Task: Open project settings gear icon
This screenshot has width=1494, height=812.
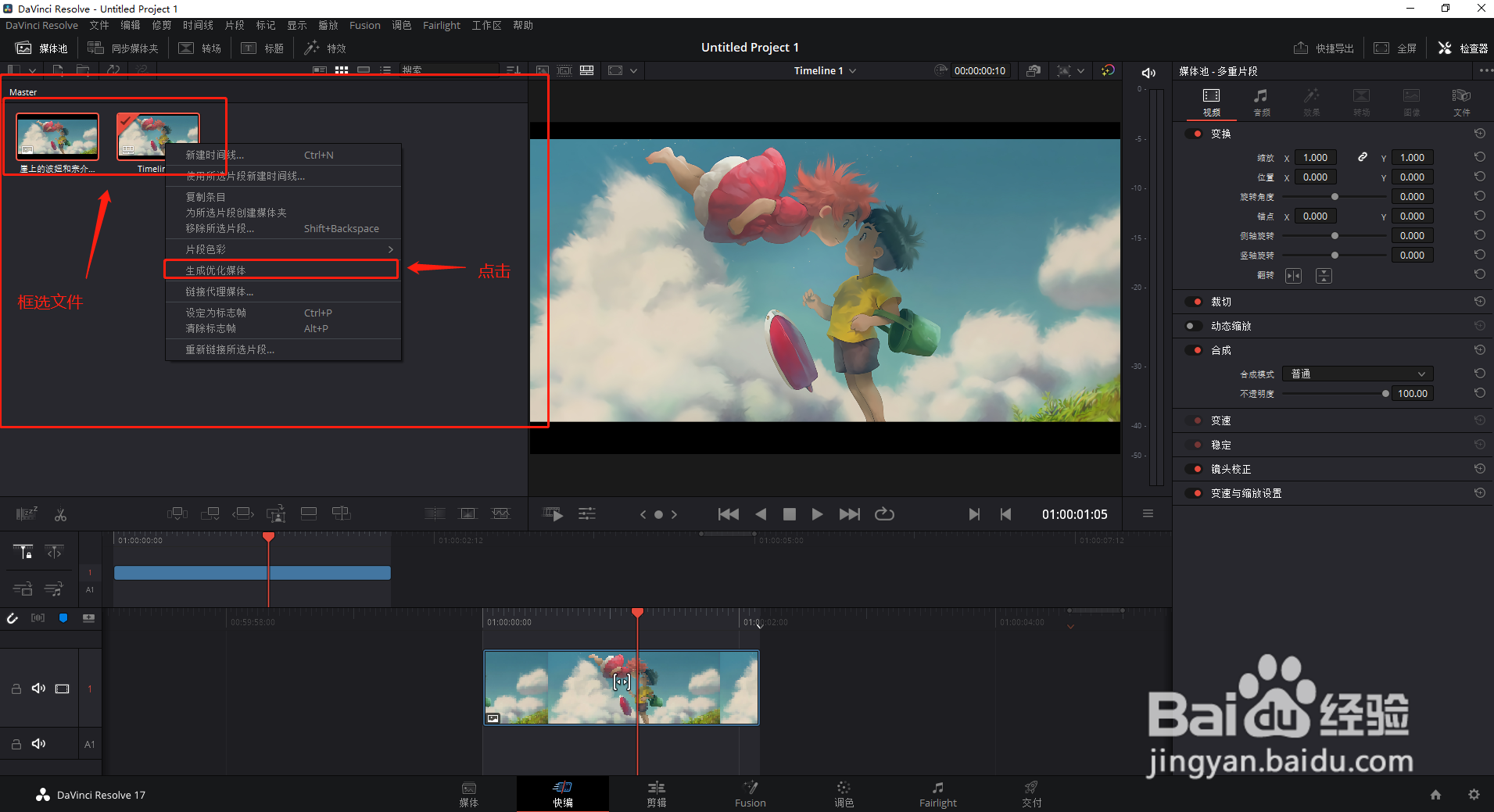Action: [x=1474, y=795]
